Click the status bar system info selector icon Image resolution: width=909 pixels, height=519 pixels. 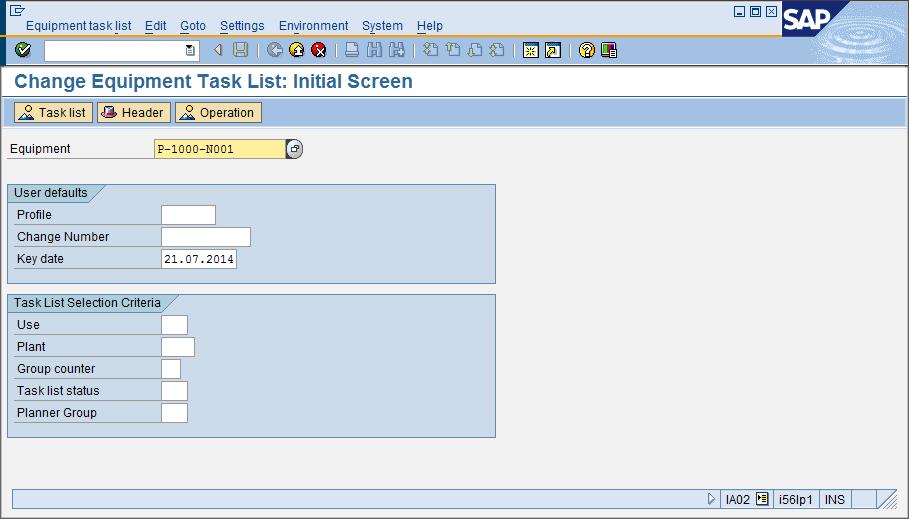point(762,499)
